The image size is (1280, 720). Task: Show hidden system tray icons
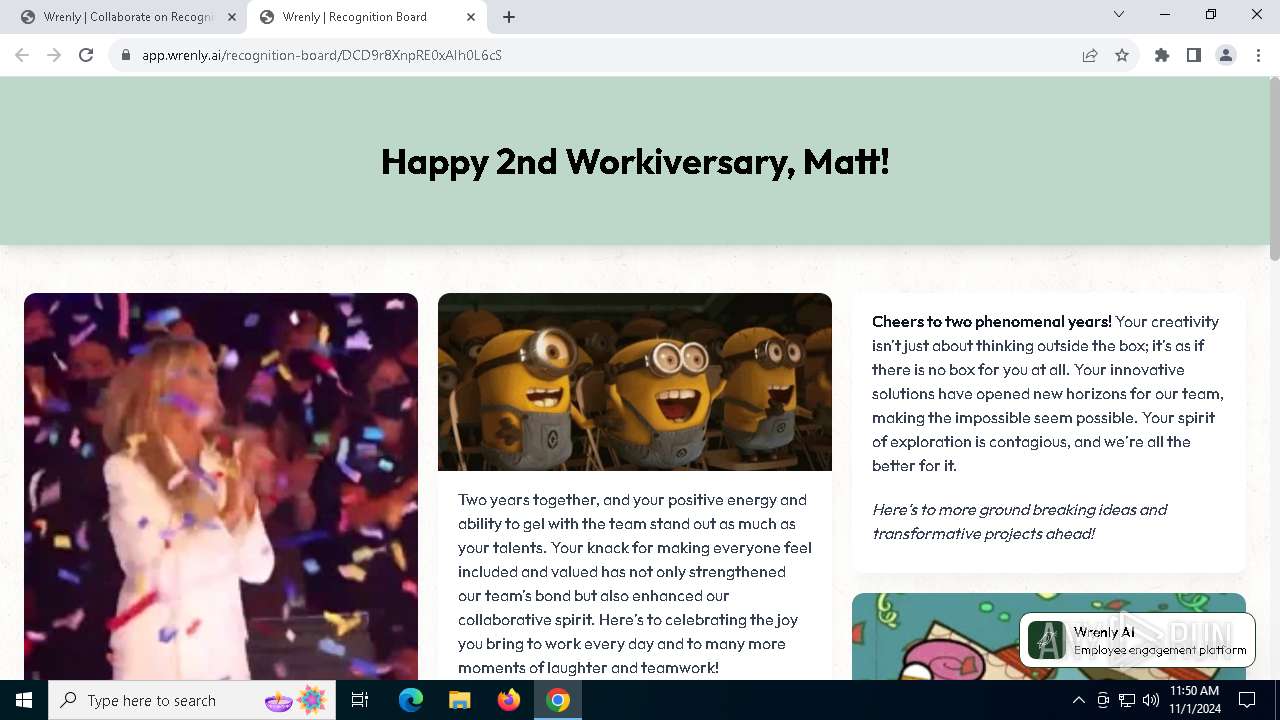pyautogui.click(x=1078, y=700)
